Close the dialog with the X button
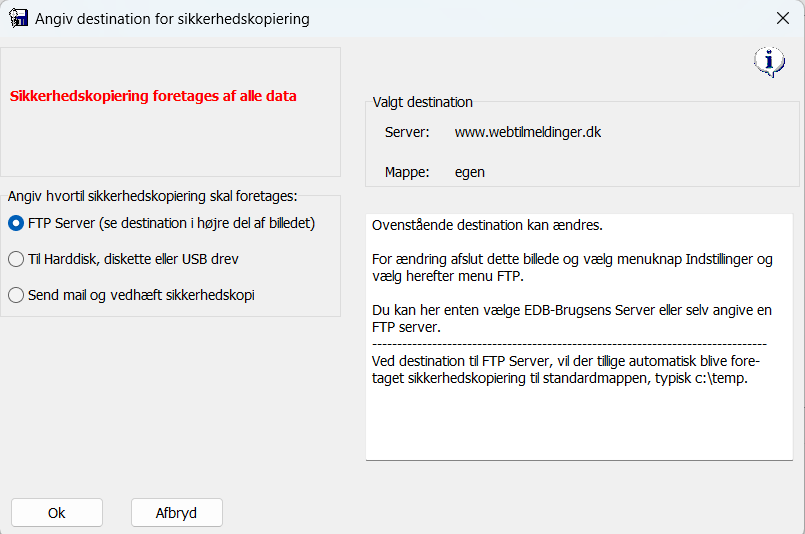Viewport: 805px width, 534px height. coord(782,18)
